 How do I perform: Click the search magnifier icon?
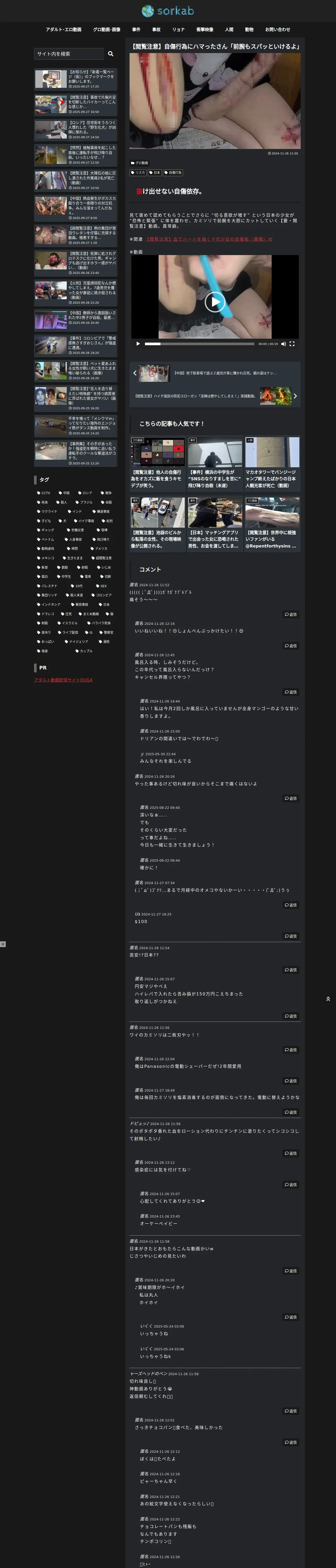point(110,54)
